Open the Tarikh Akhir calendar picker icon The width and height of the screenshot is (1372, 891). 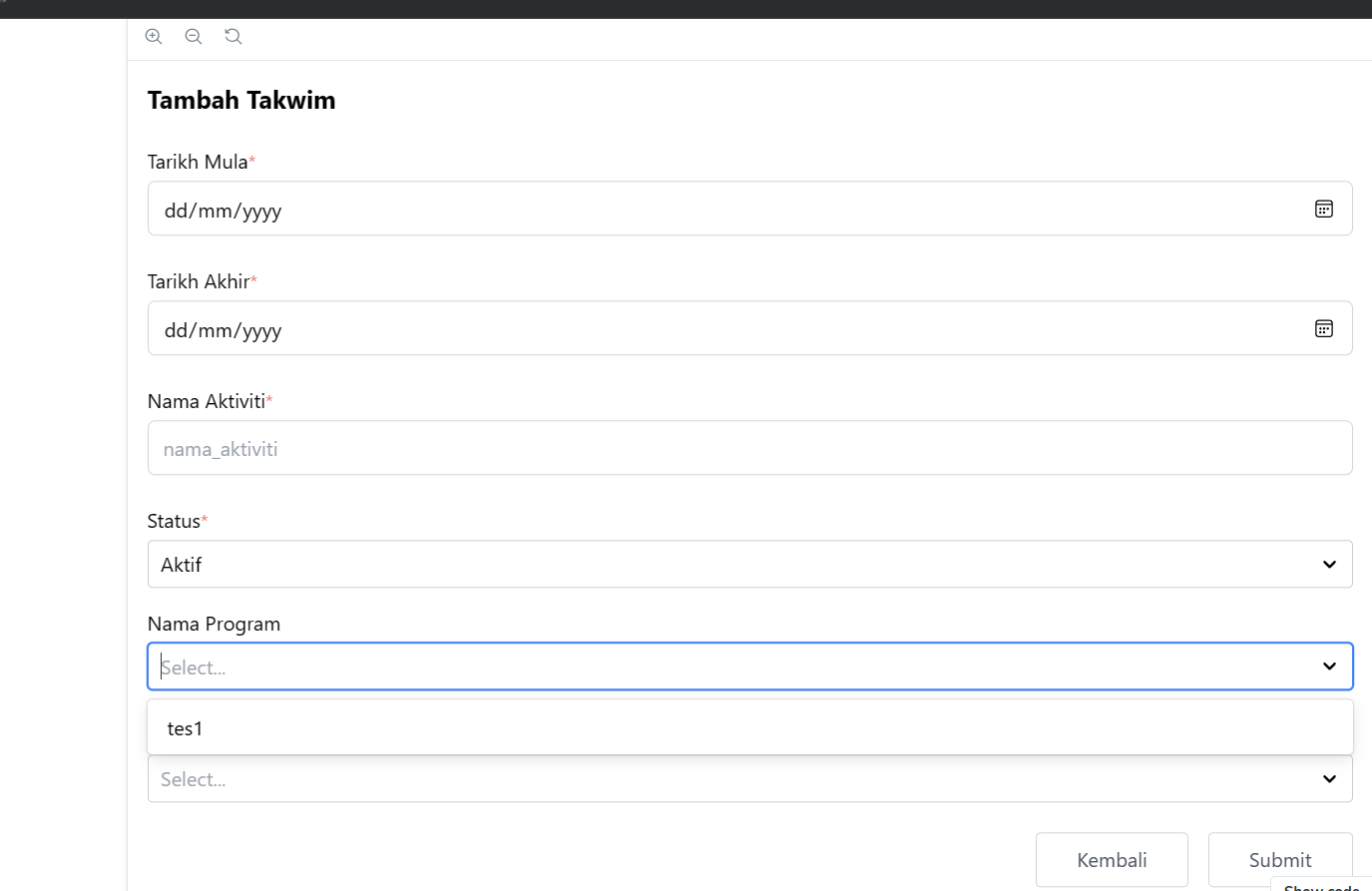(1323, 328)
